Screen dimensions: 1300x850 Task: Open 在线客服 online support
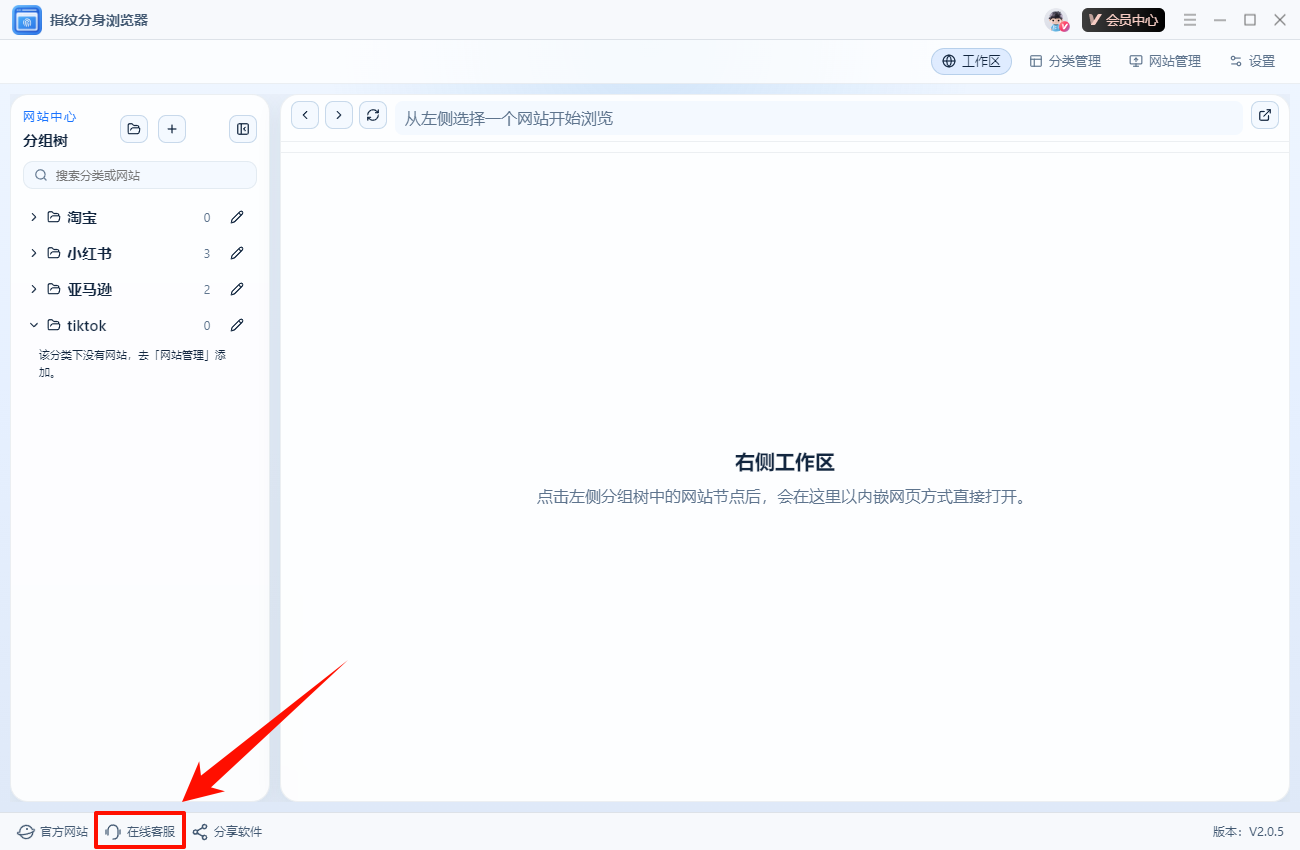[x=140, y=832]
